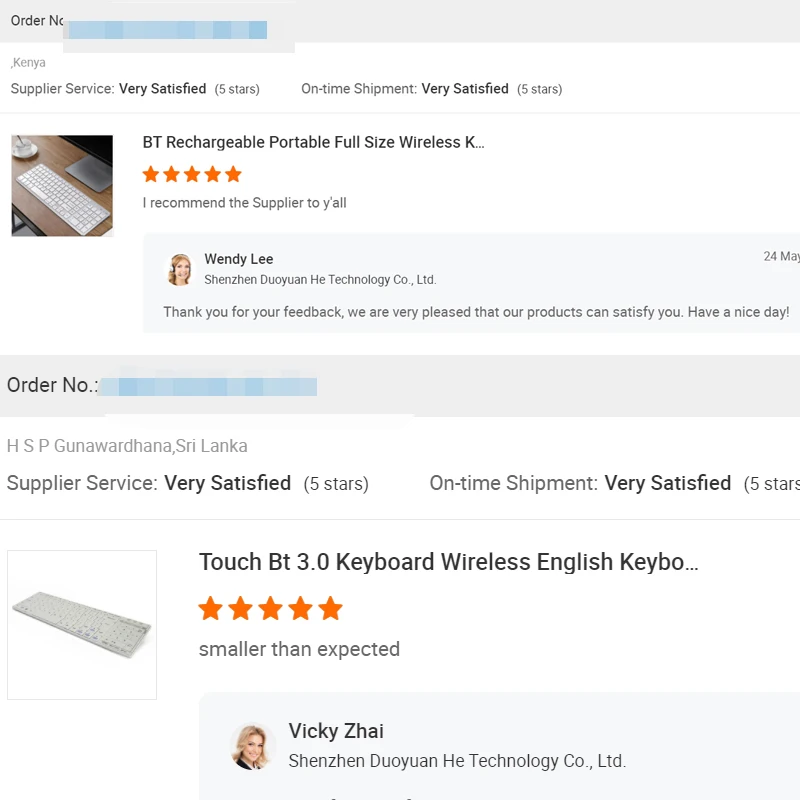Click company name under Wendy Lee
Image resolution: width=800 pixels, height=800 pixels.
(x=320, y=280)
